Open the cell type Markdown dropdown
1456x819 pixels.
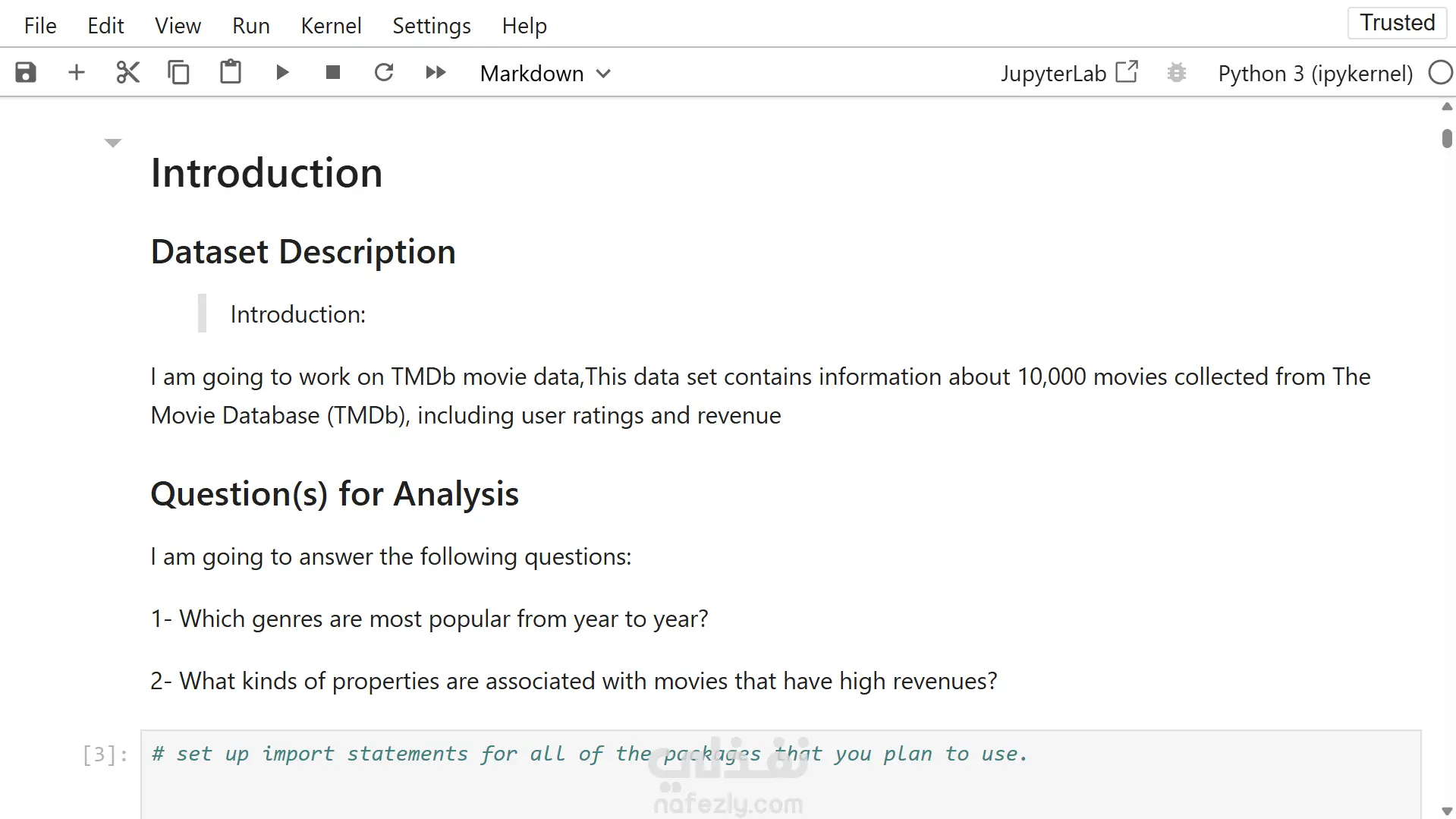pos(546,74)
